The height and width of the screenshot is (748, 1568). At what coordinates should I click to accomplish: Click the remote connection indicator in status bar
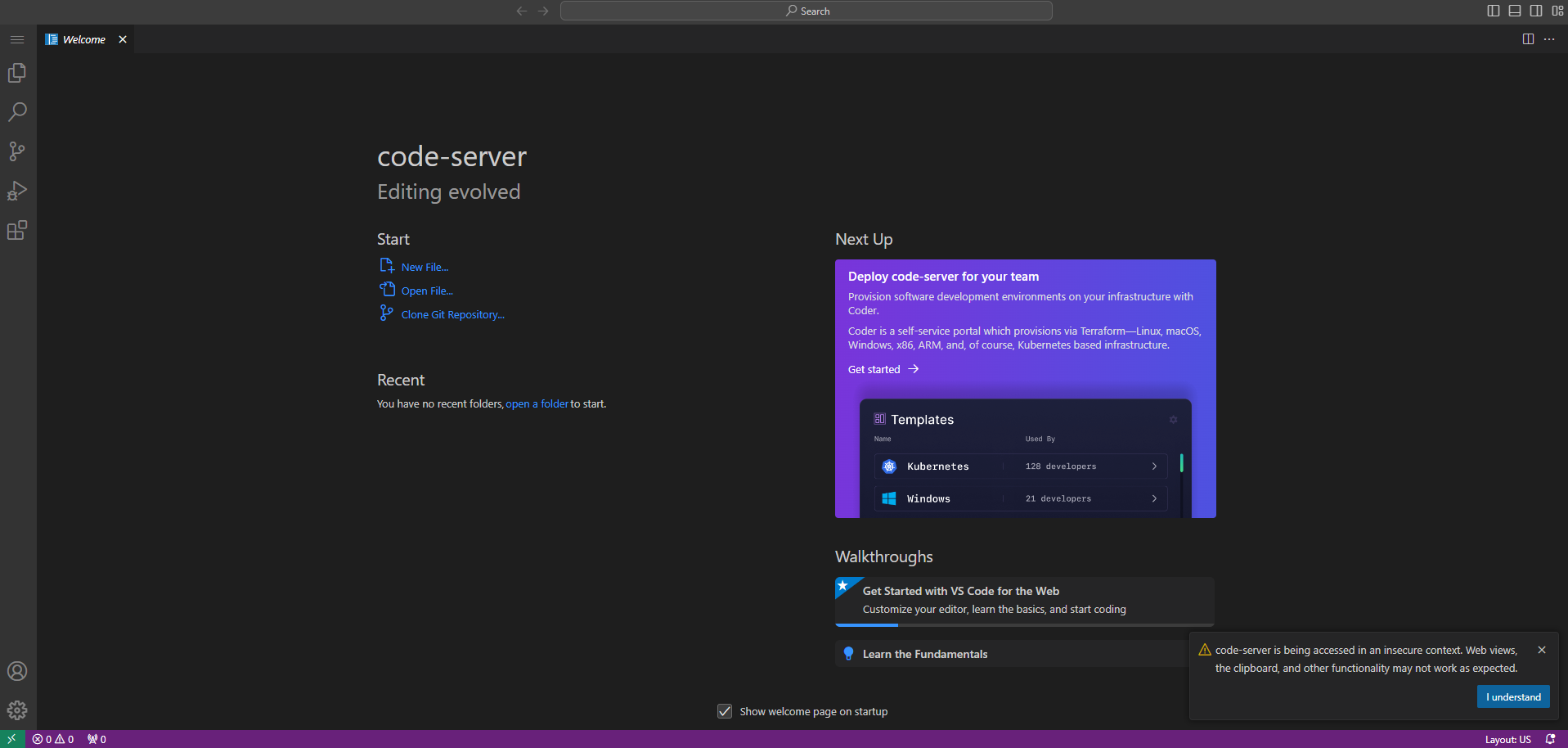point(11,738)
